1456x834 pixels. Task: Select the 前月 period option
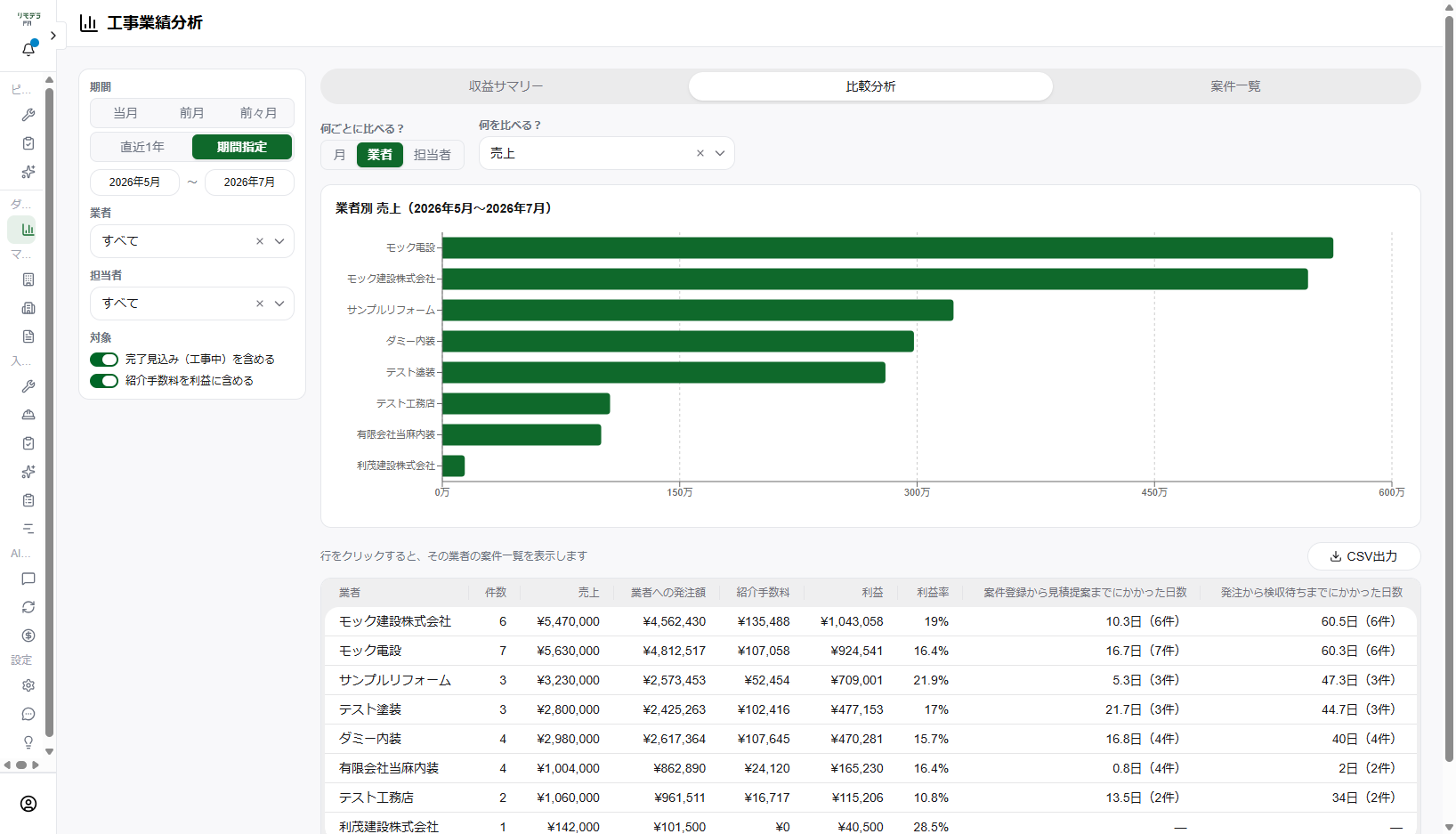[x=192, y=113]
